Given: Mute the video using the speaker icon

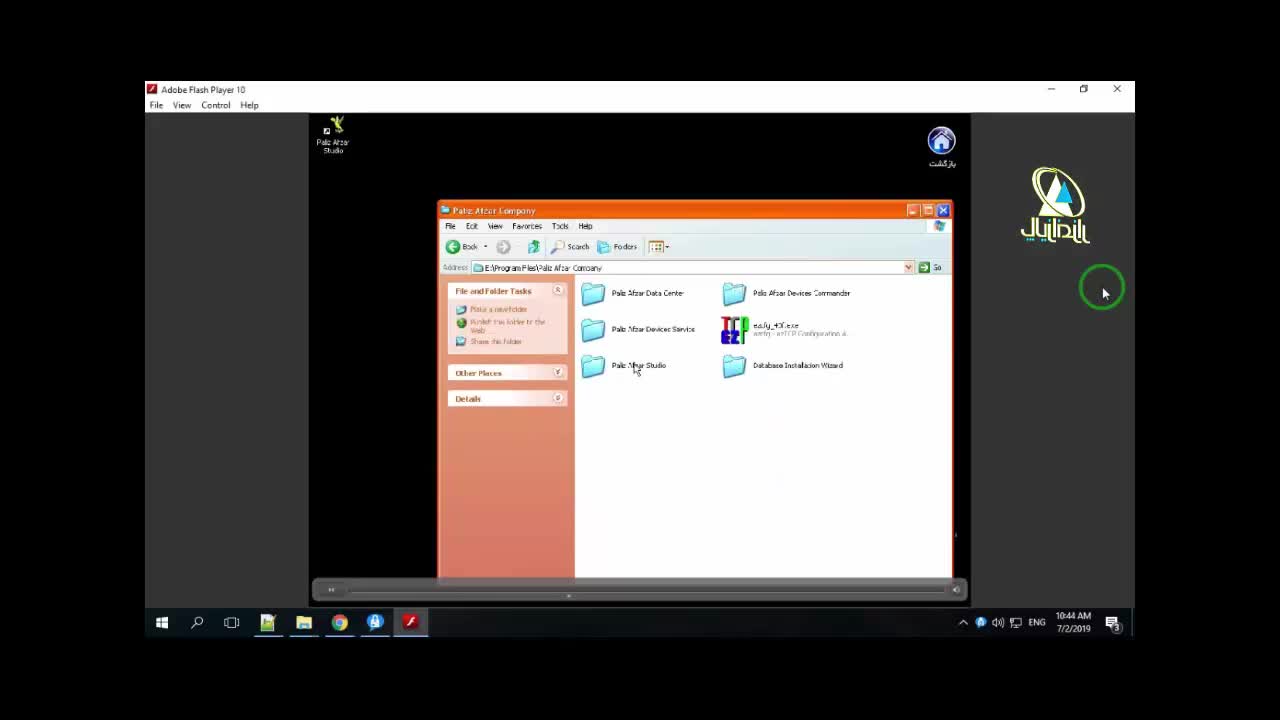Looking at the screenshot, I should pyautogui.click(x=956, y=590).
